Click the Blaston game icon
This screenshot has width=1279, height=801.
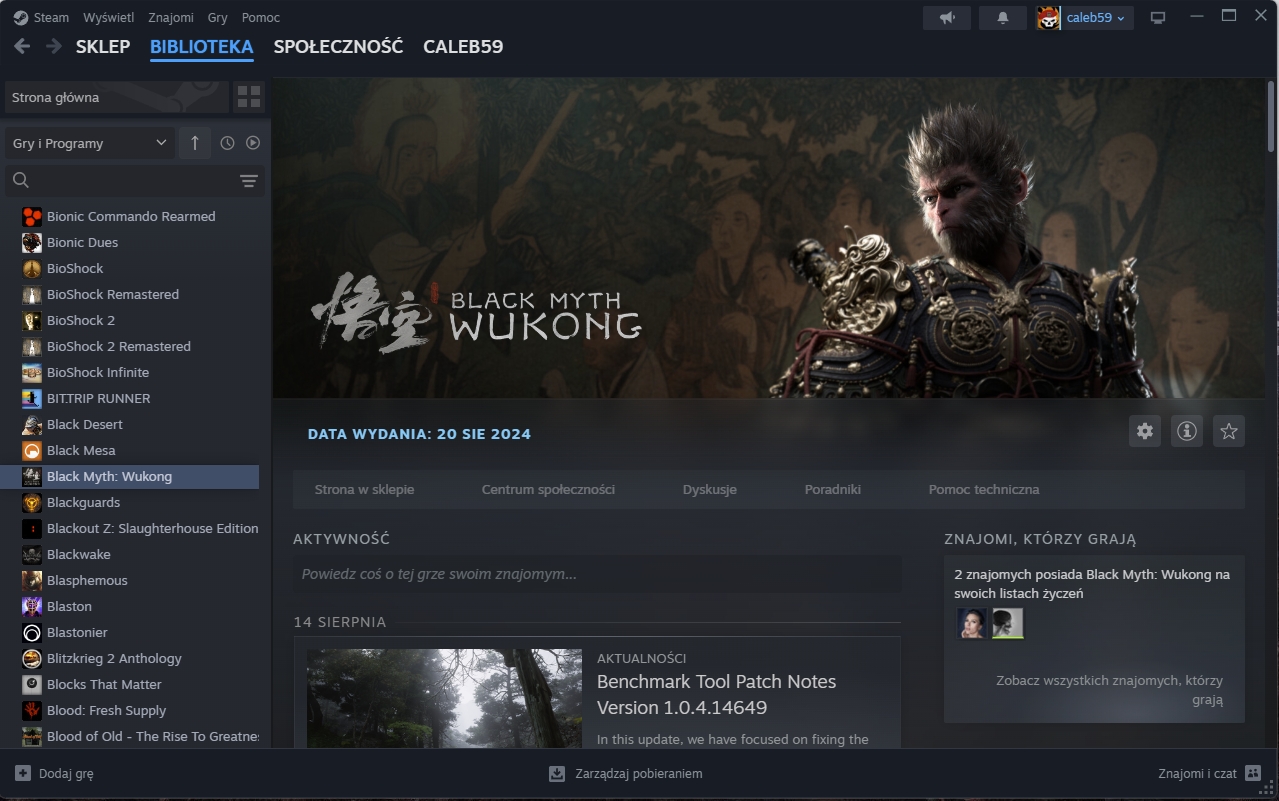pyautogui.click(x=31, y=606)
